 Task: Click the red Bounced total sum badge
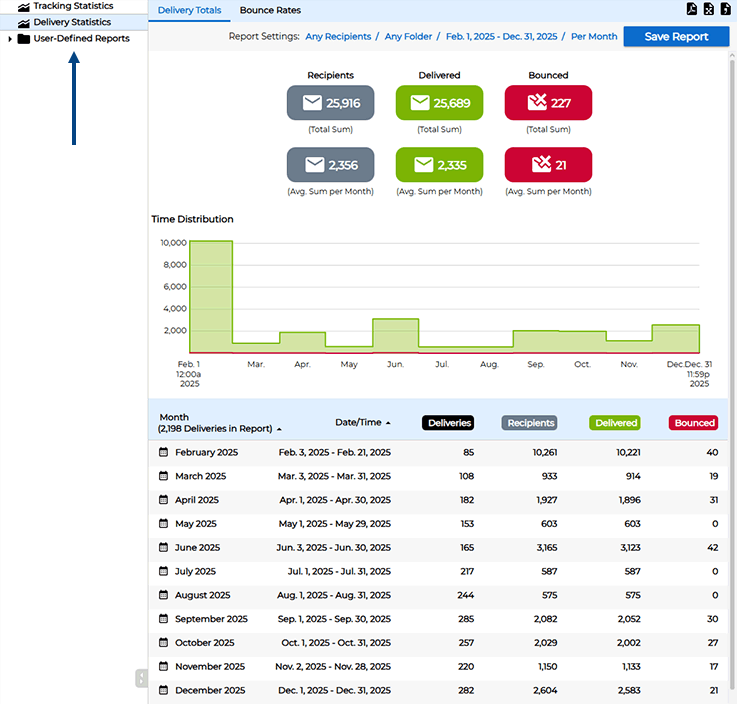547,103
